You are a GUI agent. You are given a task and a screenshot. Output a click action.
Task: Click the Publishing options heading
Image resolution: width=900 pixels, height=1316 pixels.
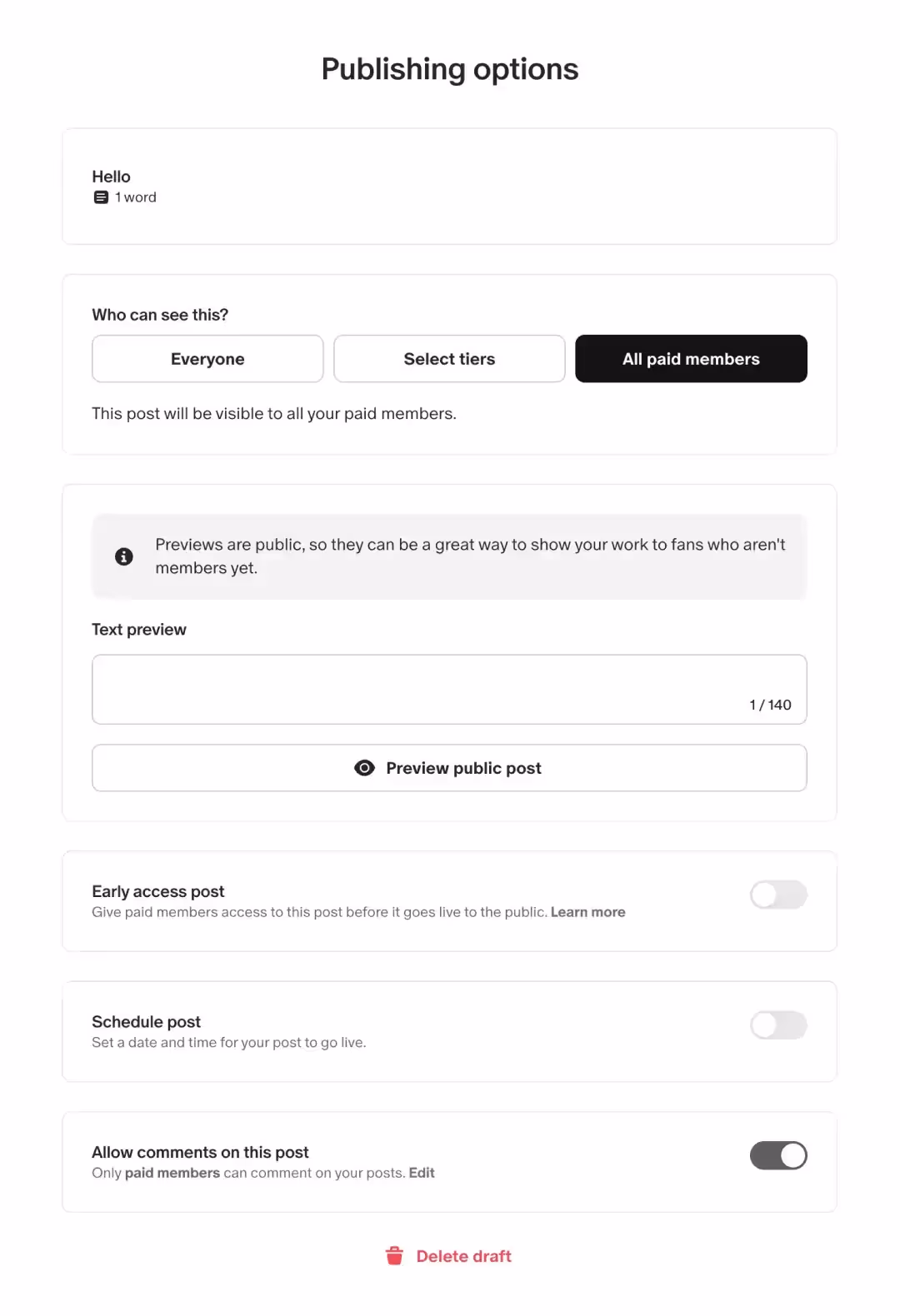(449, 68)
